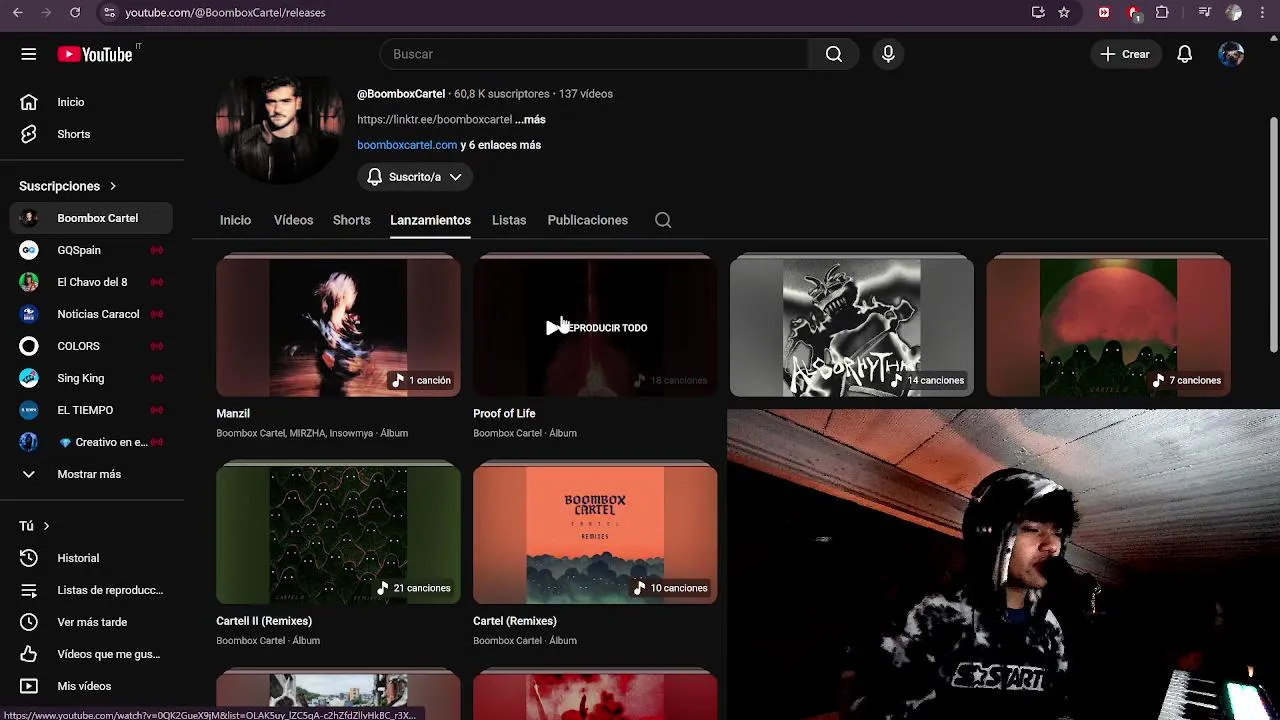Viewport: 1280px width, 720px height.
Task: Search within channel using magnifier icon
Action: point(663,220)
